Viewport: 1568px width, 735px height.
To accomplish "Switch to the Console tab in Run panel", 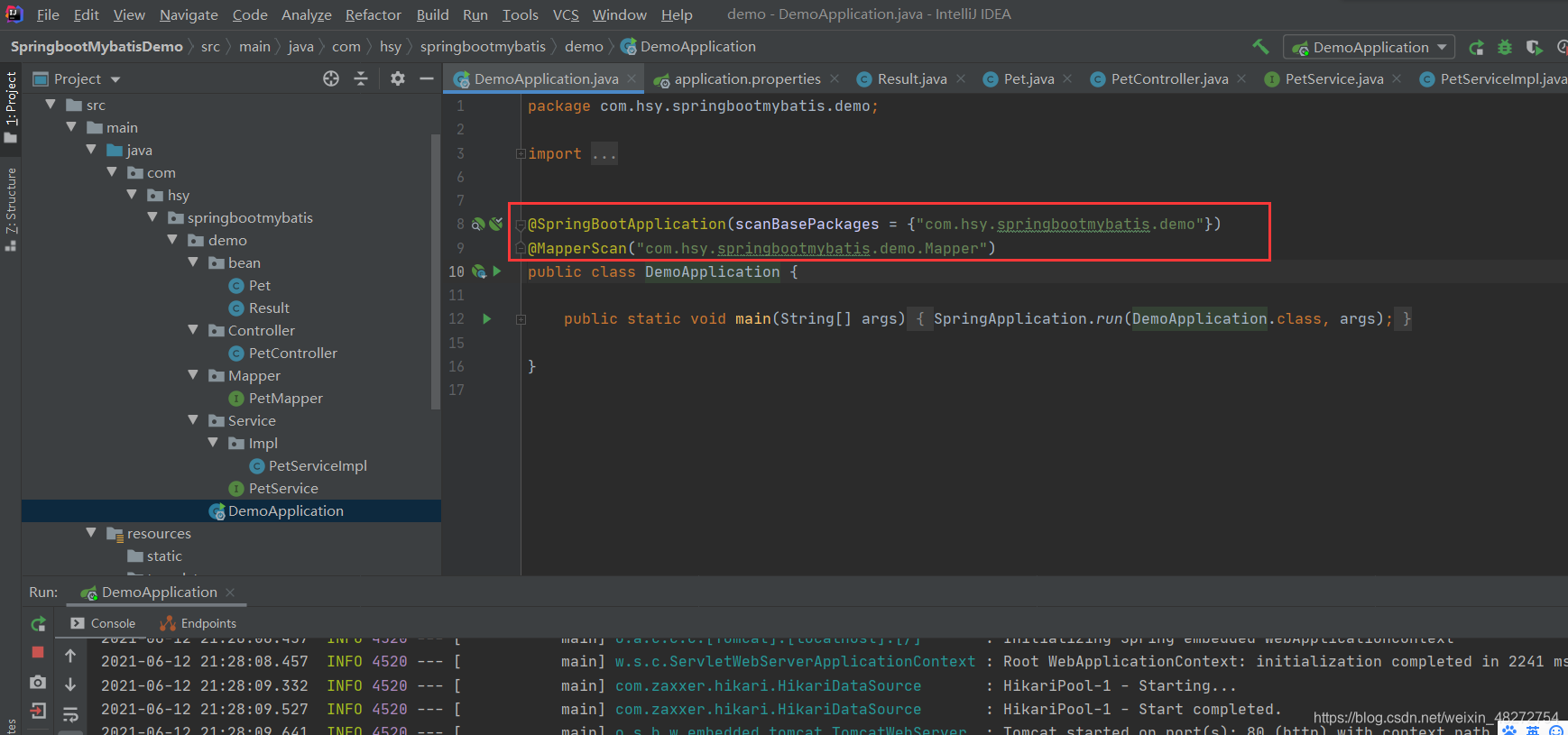I will coord(103,623).
